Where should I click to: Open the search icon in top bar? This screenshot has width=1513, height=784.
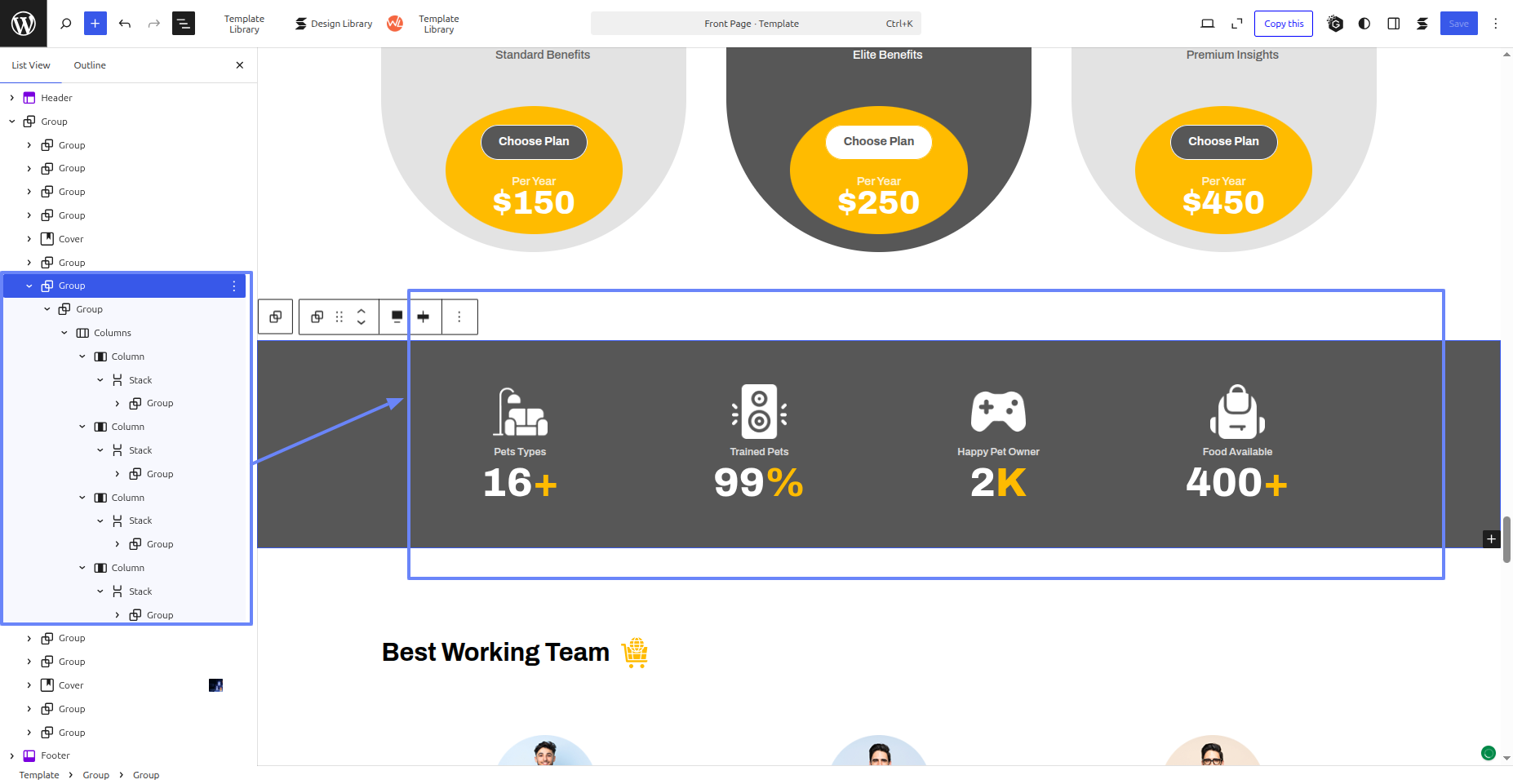coord(66,24)
